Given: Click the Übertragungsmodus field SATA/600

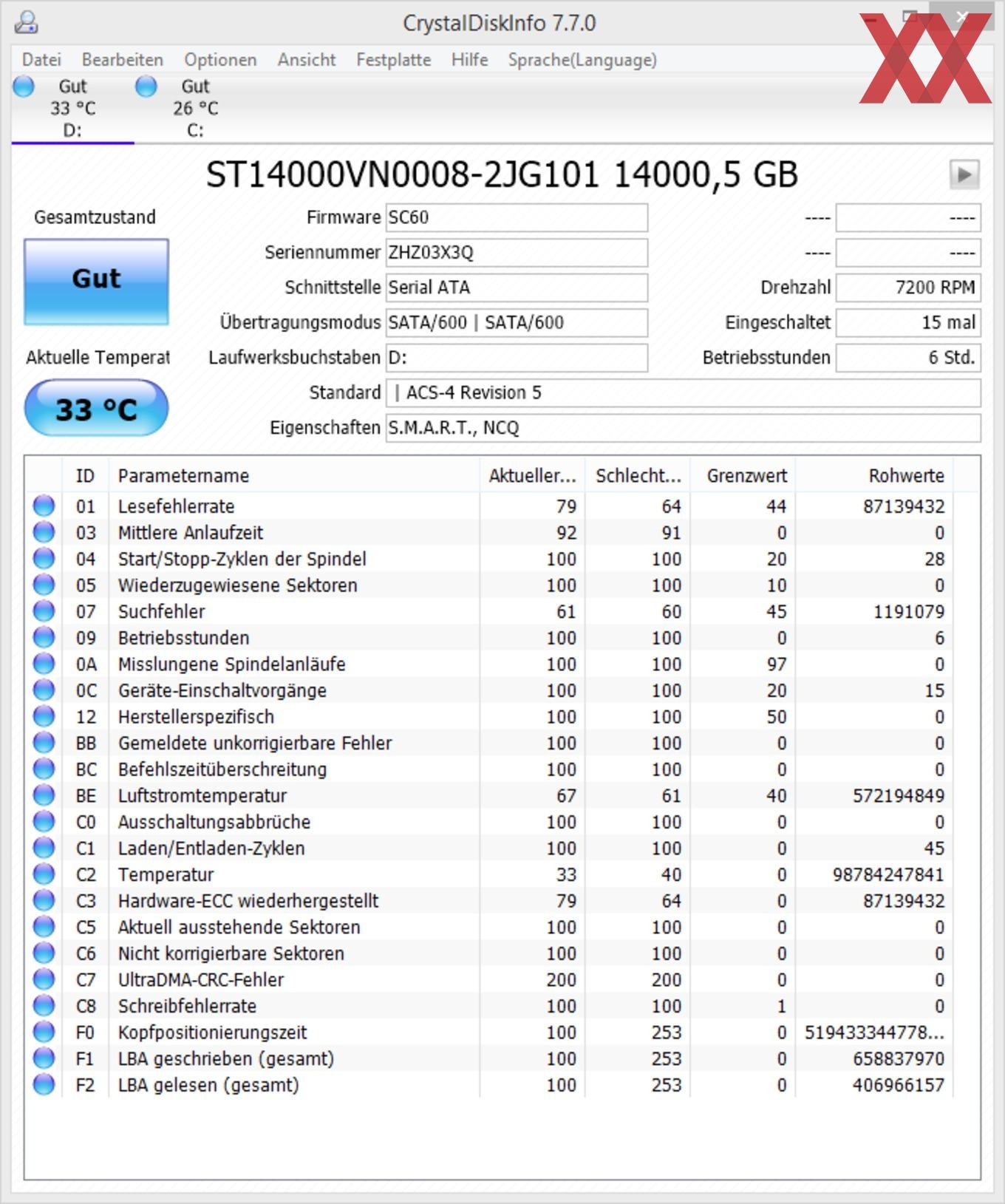Looking at the screenshot, I should (517, 322).
